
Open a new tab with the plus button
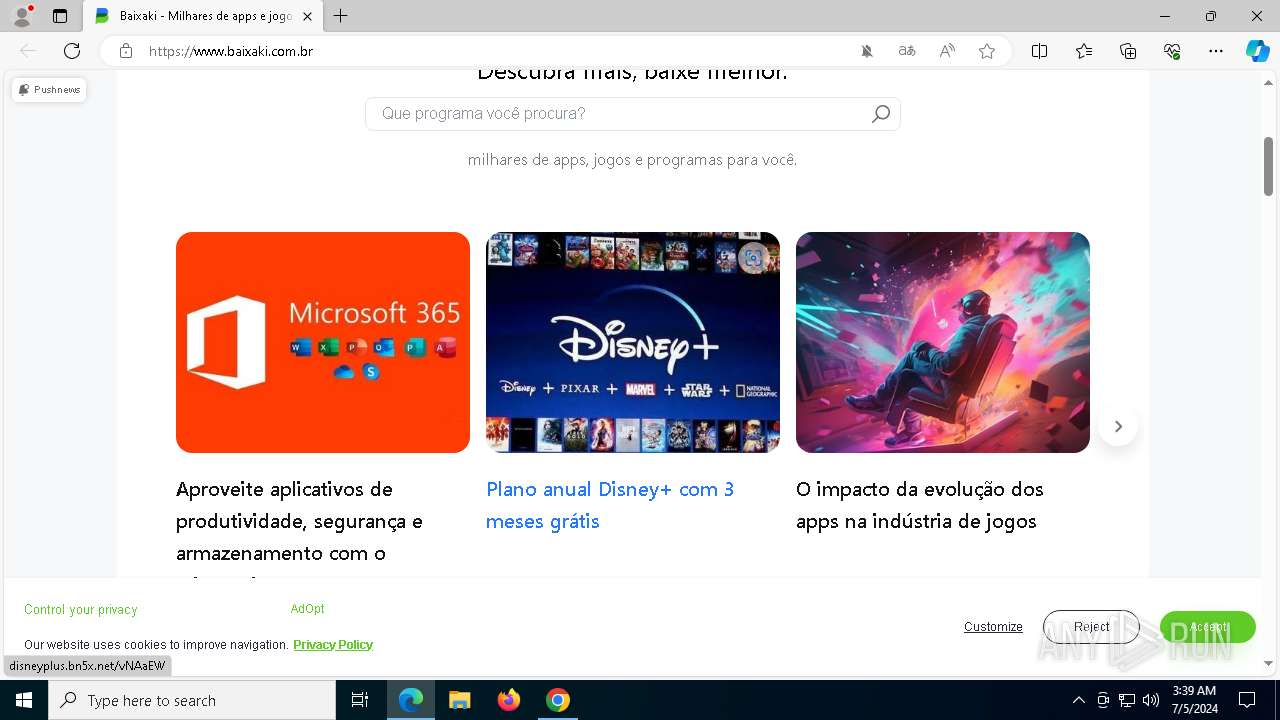(340, 16)
